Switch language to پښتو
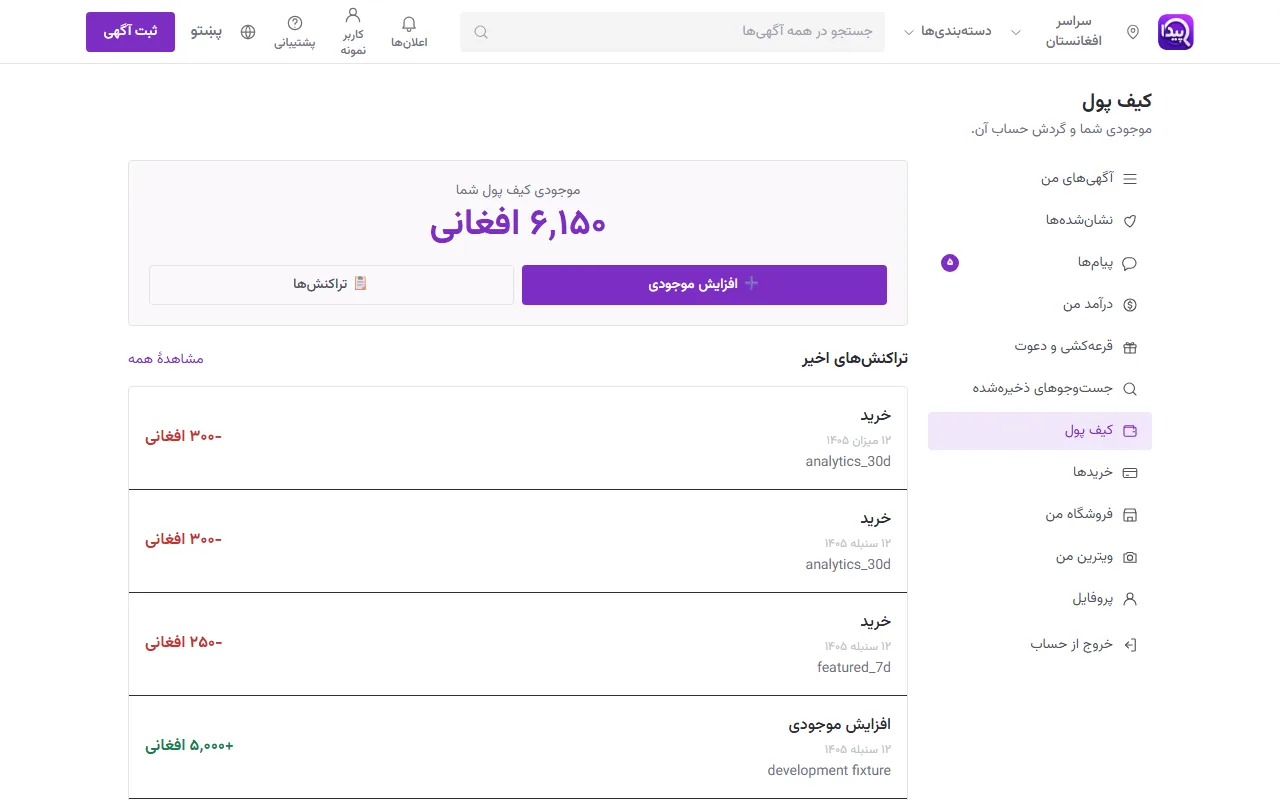This screenshot has height=800, width=1280. [207, 32]
